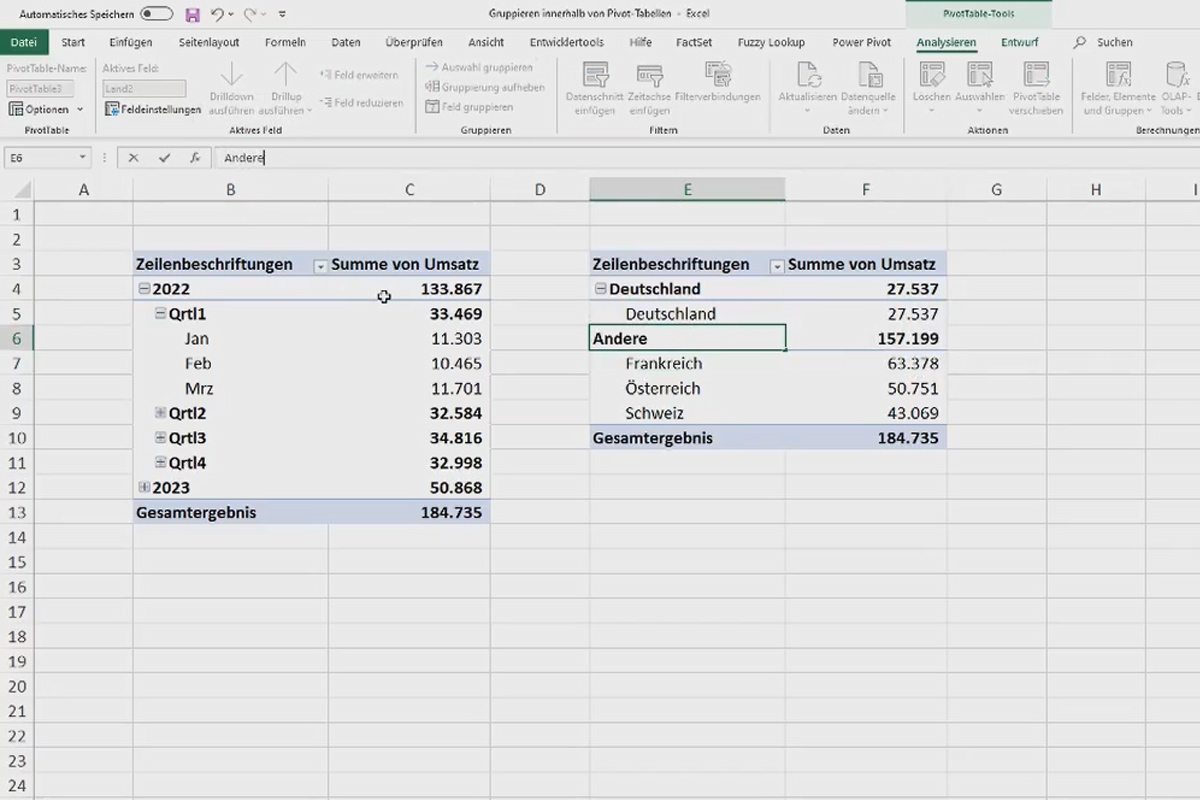
Task: Open Quick Access Toolbar customize arrow
Action: pos(282,15)
